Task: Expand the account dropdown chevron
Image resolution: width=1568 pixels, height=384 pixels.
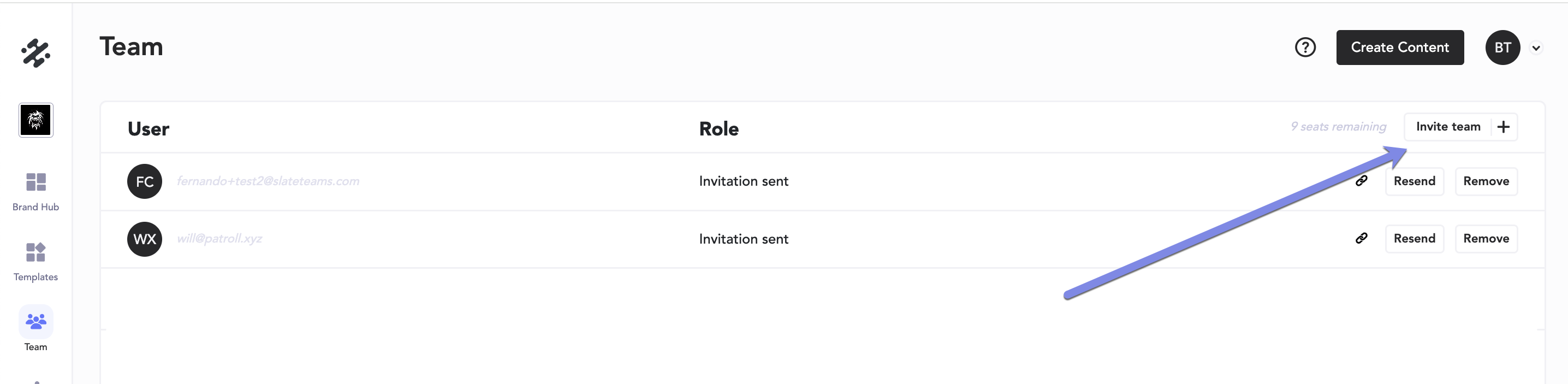Action: 1536,48
